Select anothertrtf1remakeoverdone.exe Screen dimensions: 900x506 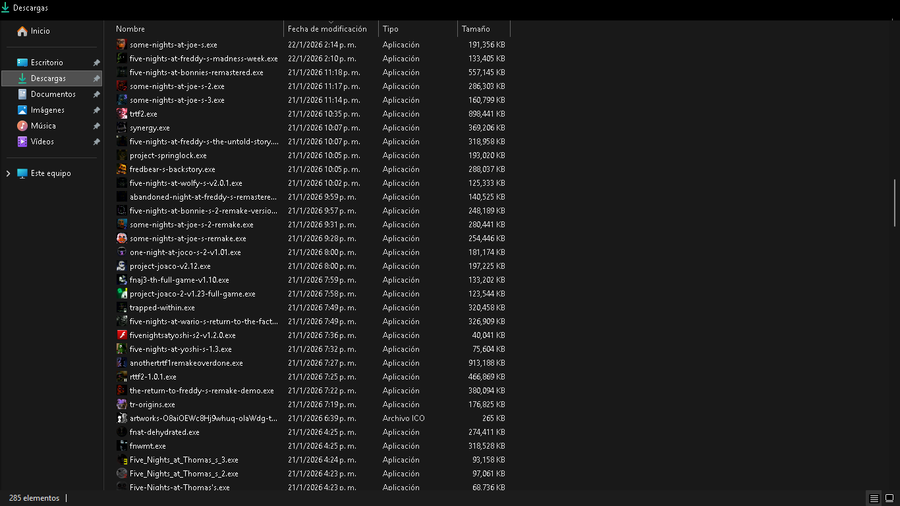pyautogui.click(x=187, y=363)
